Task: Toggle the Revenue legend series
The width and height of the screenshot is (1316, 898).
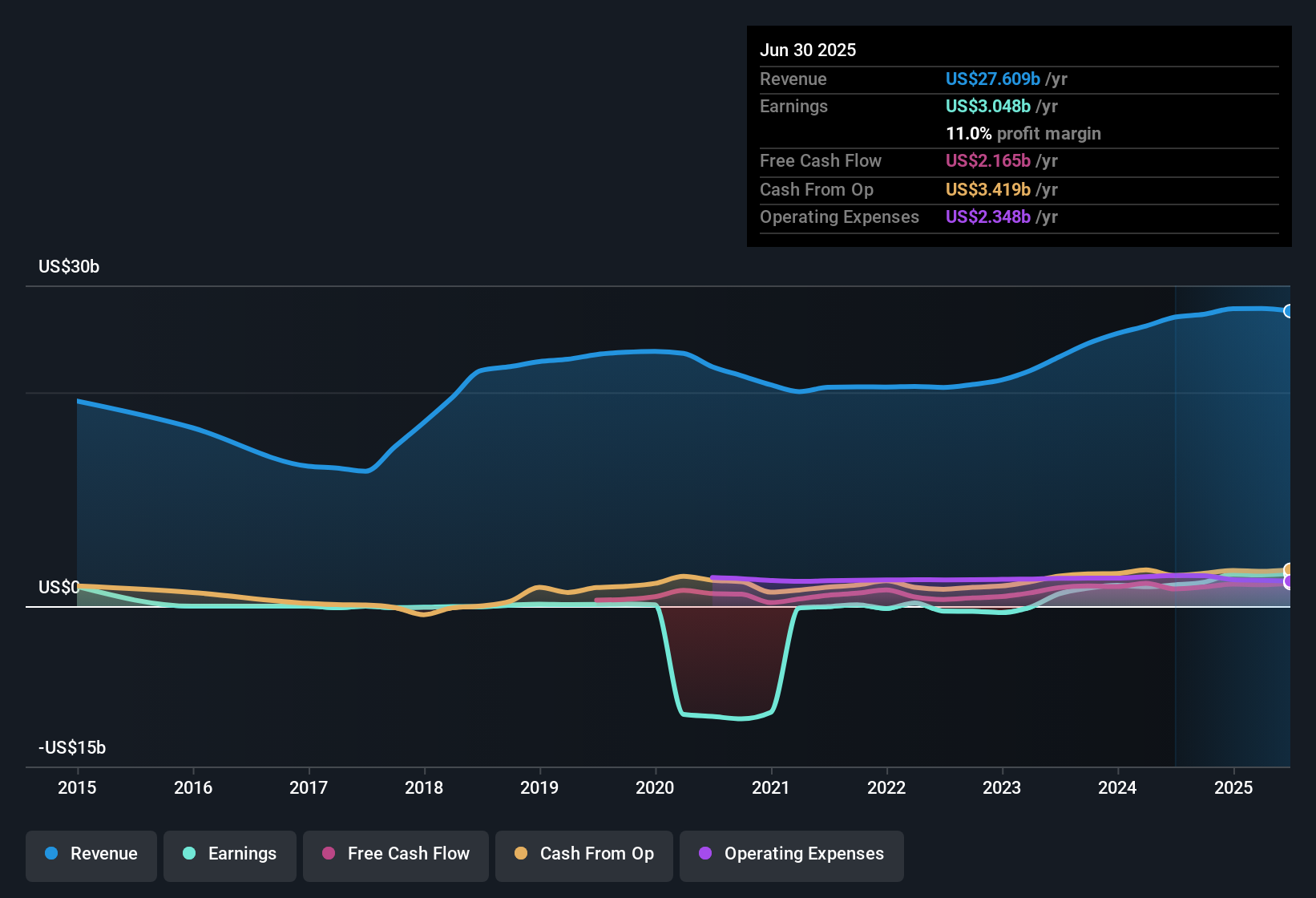Action: (91, 855)
